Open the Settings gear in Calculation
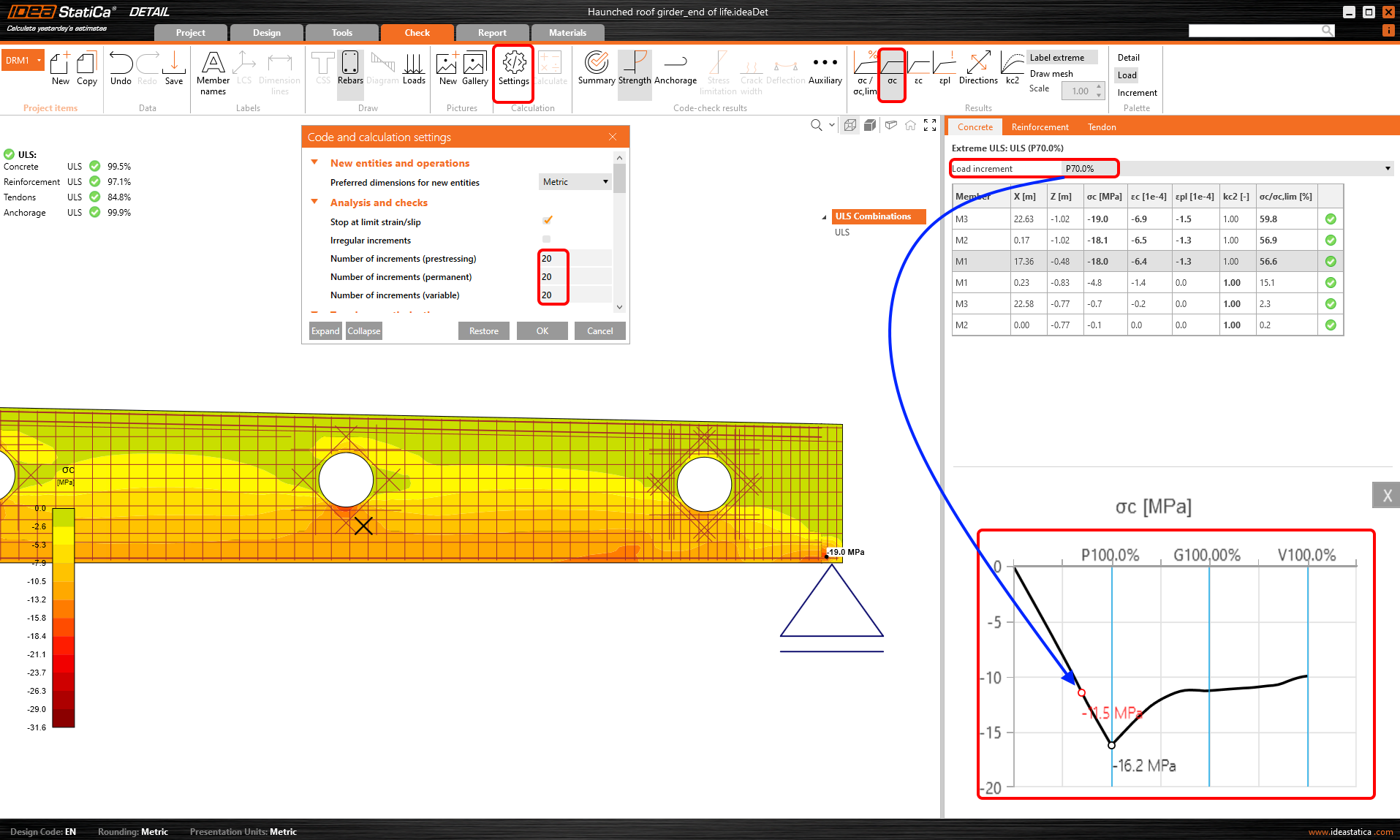Viewport: 1400px width, 840px height. (x=513, y=69)
